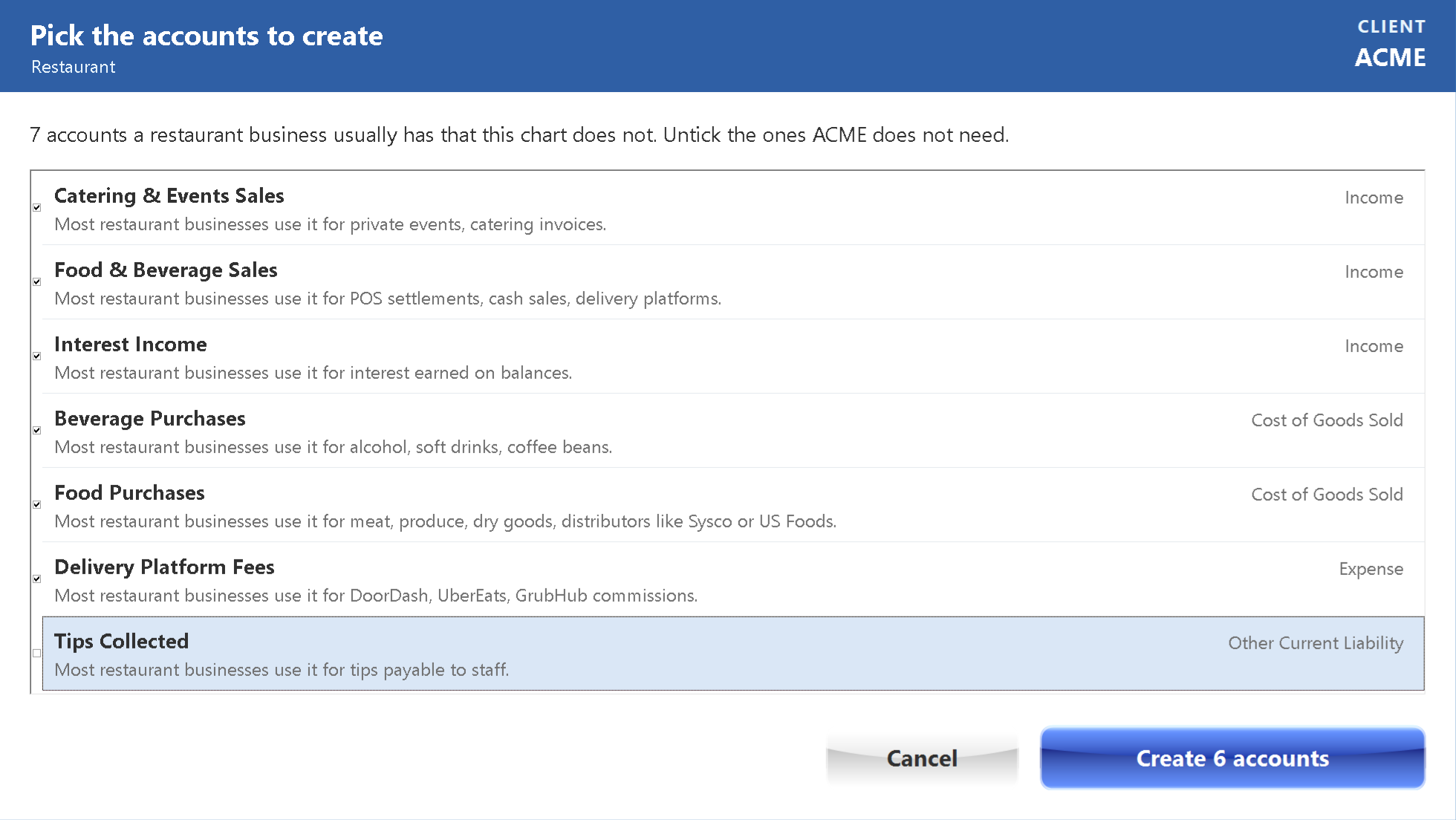The width and height of the screenshot is (1456, 820).
Task: Toggle the Delivery Platform Fees checkbox
Action: [x=36, y=579]
